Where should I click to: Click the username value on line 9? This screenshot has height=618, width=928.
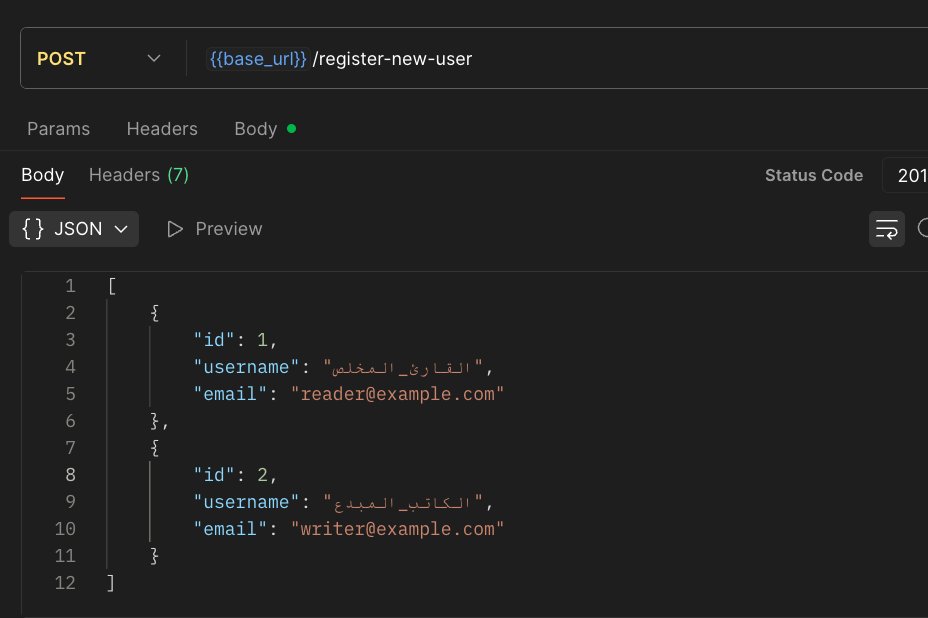pyautogui.click(x=403, y=503)
